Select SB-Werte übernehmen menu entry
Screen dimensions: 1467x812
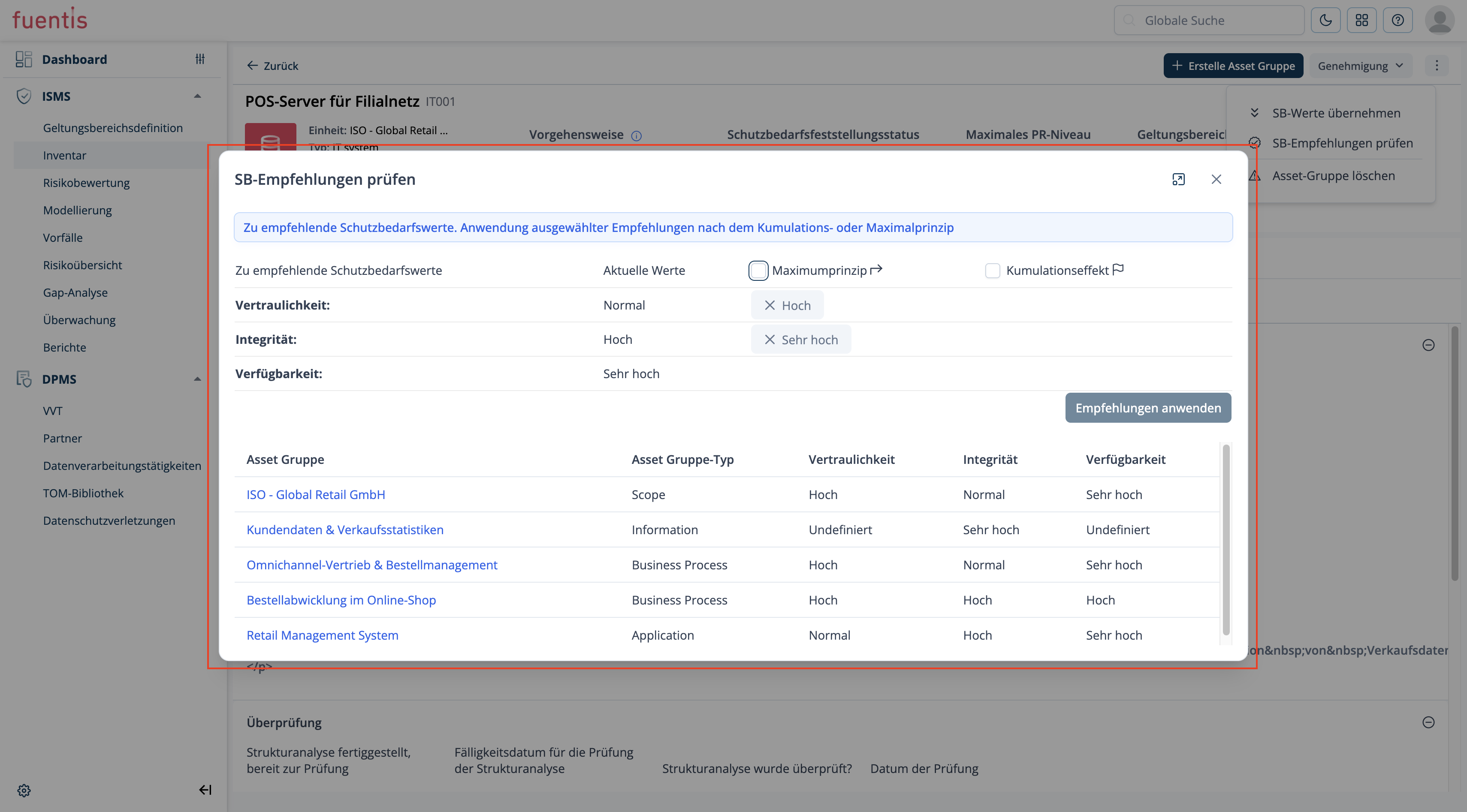pyautogui.click(x=1336, y=113)
